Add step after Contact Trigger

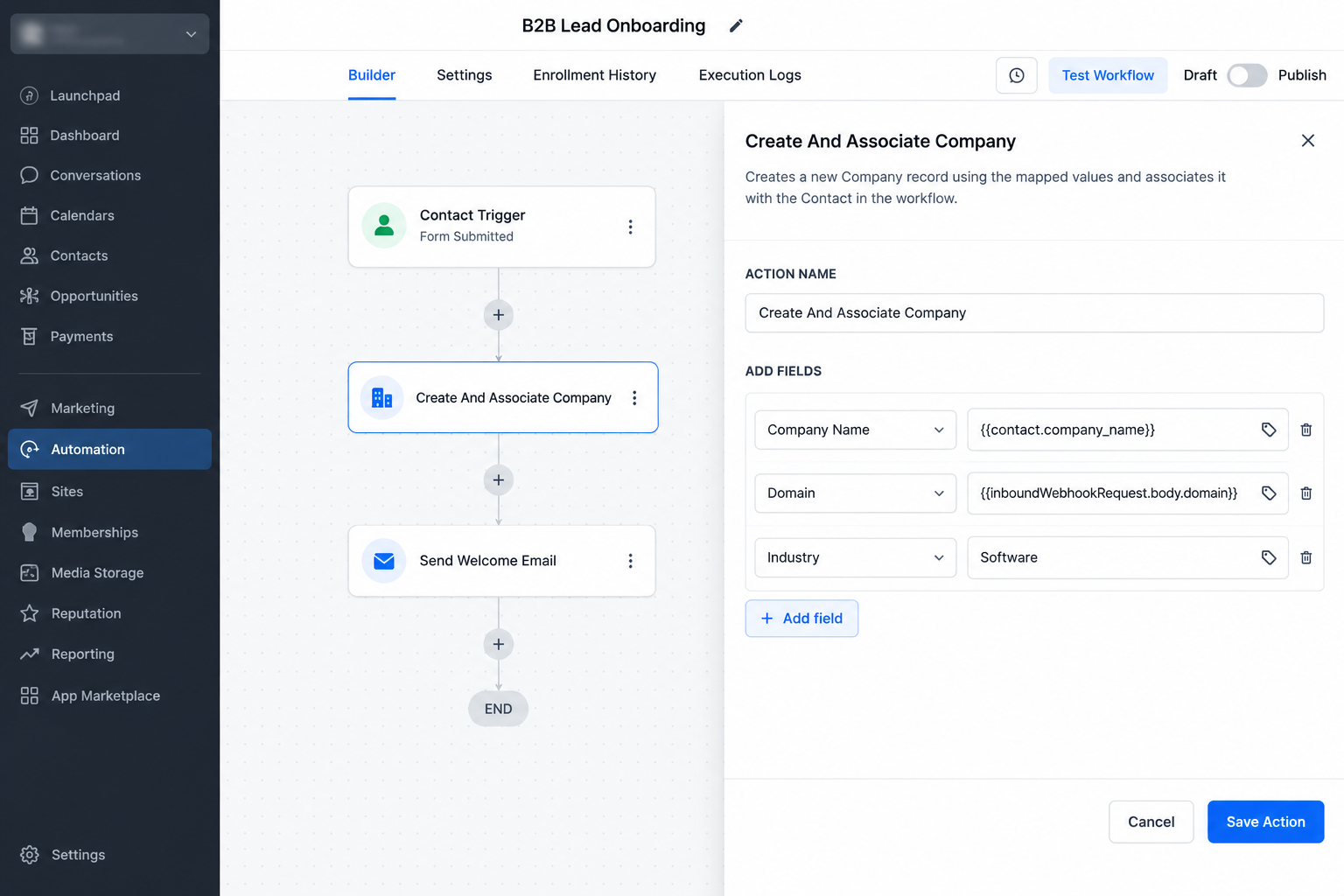499,315
